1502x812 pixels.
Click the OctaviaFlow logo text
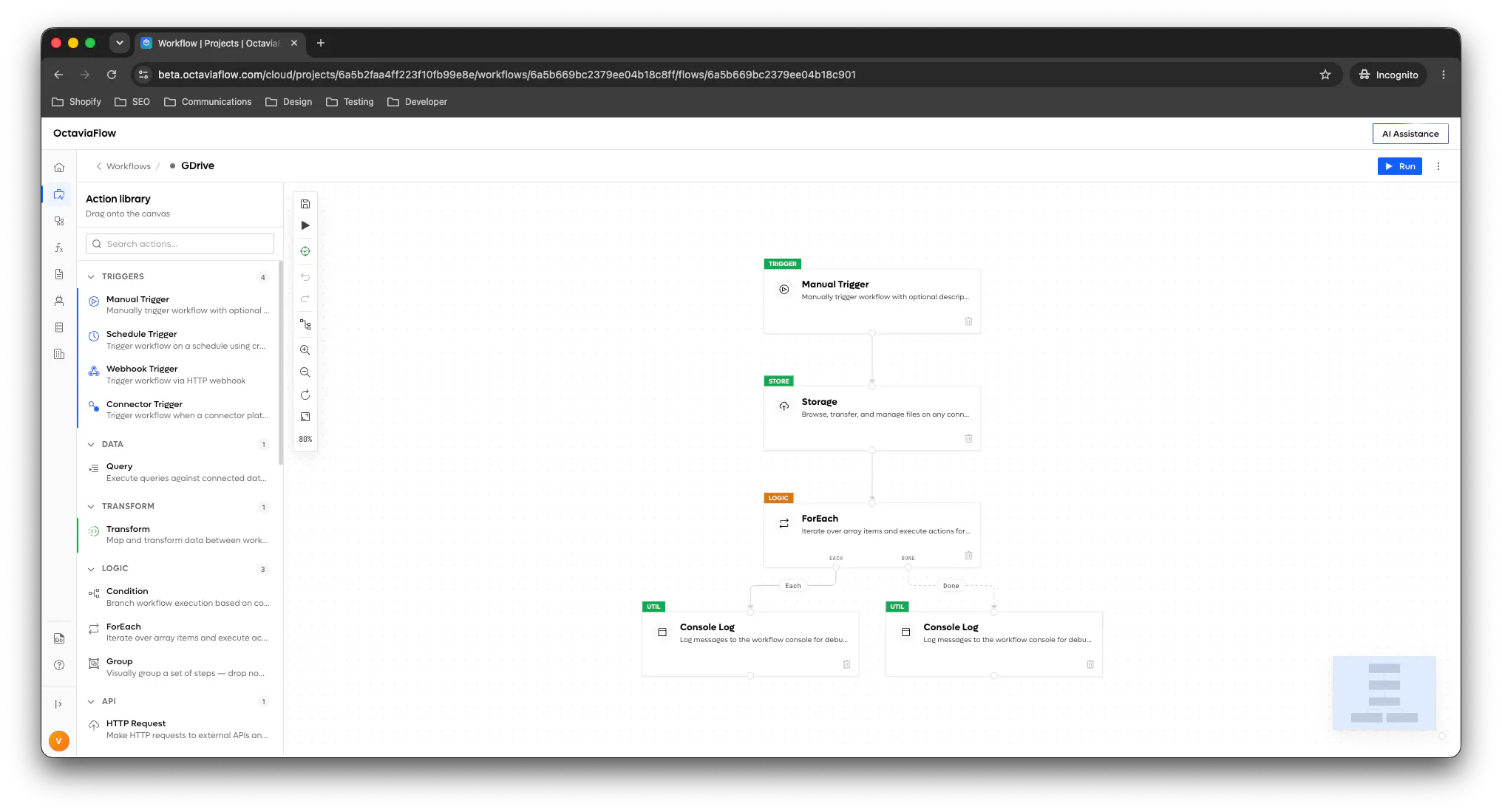coord(84,133)
